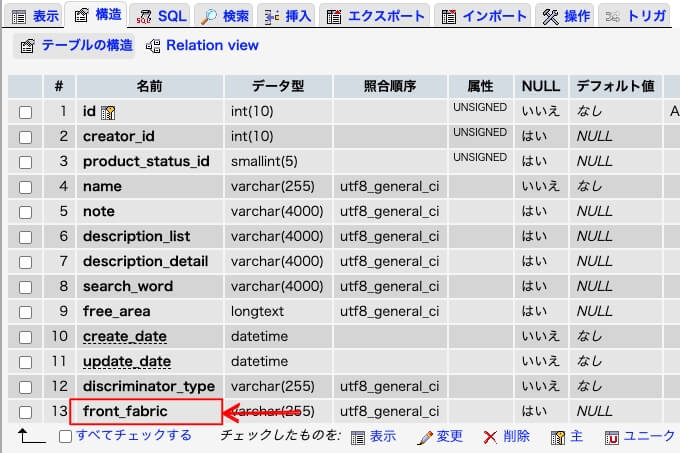Viewport: 680px width, 453px height.
Task: Check the discriminator_type row checkbox
Action: click(x=26, y=387)
